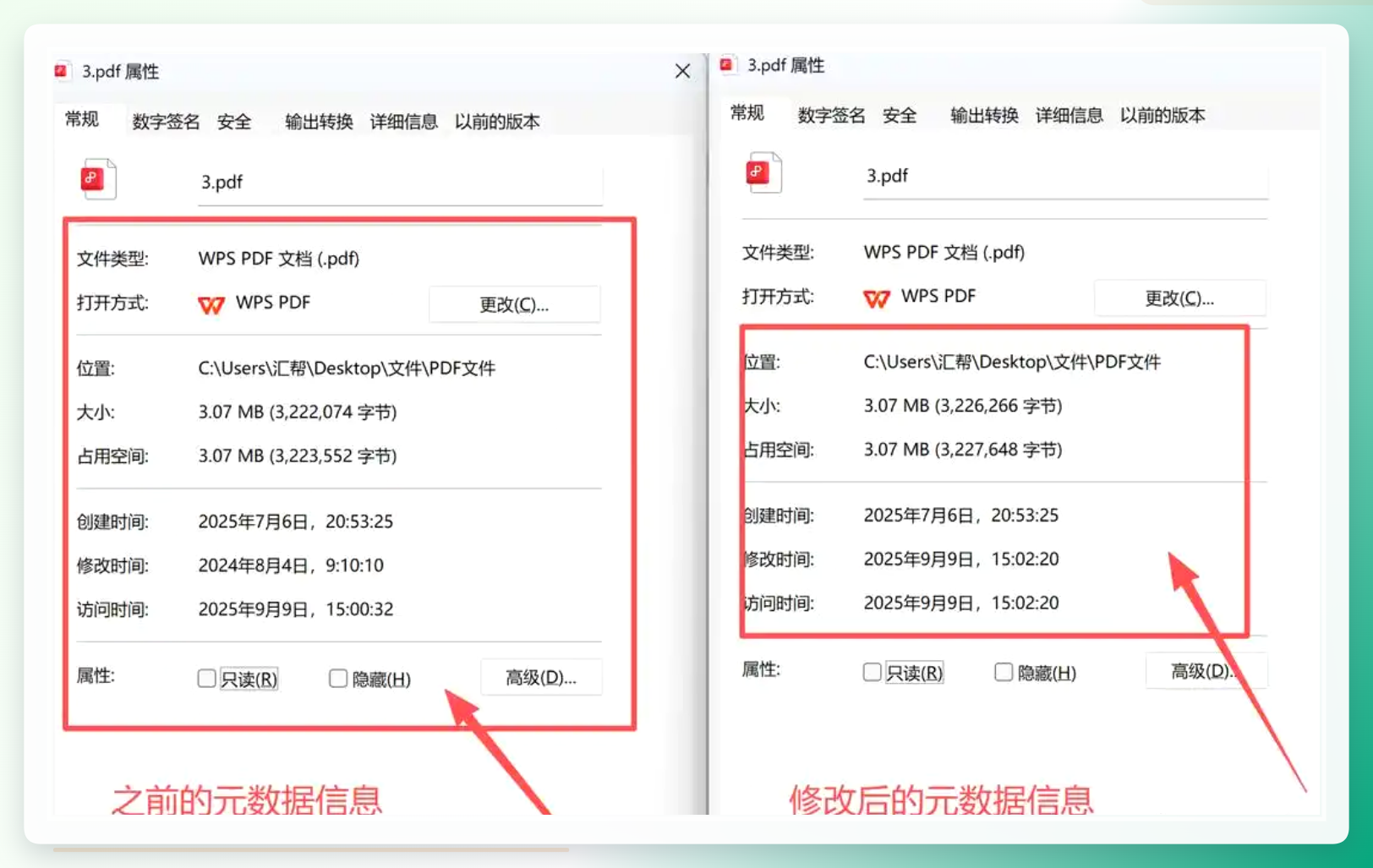Open 输出转换 tab in the left dialog
Screen dimensions: 1373x868
pyautogui.click(x=319, y=122)
